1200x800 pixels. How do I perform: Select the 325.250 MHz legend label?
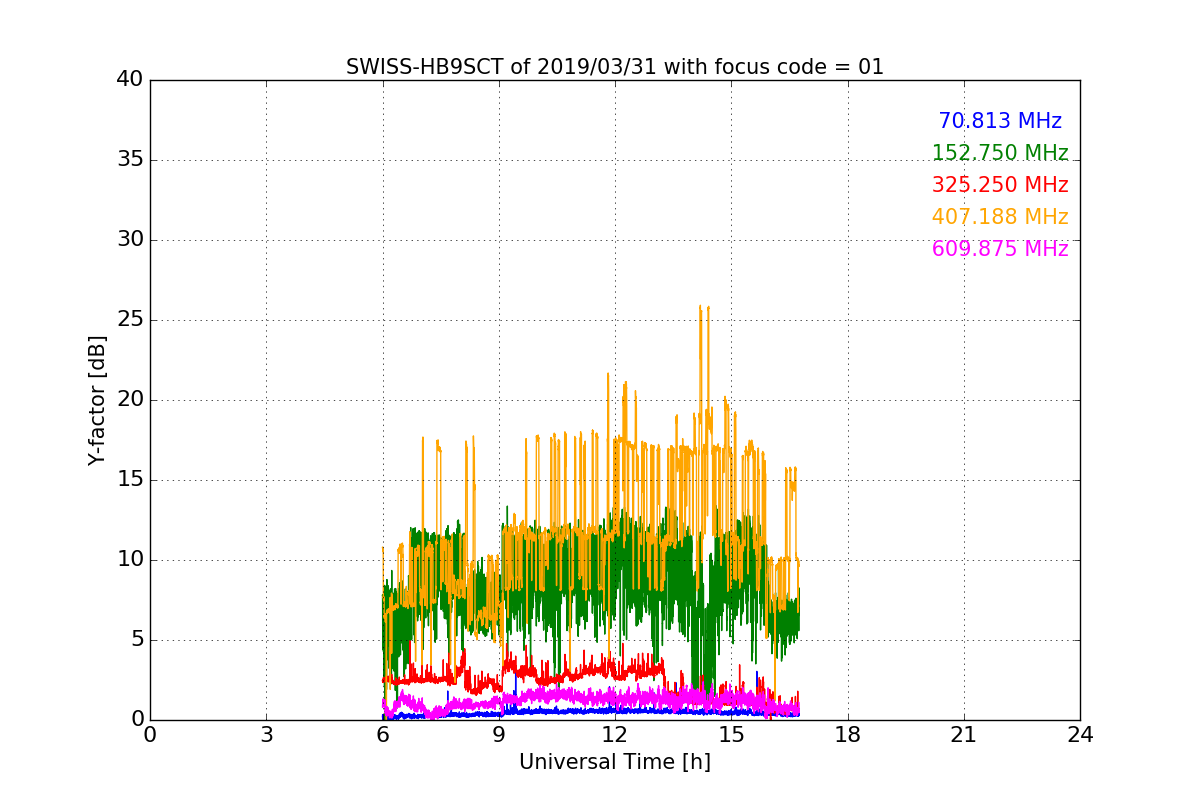coord(1000,185)
